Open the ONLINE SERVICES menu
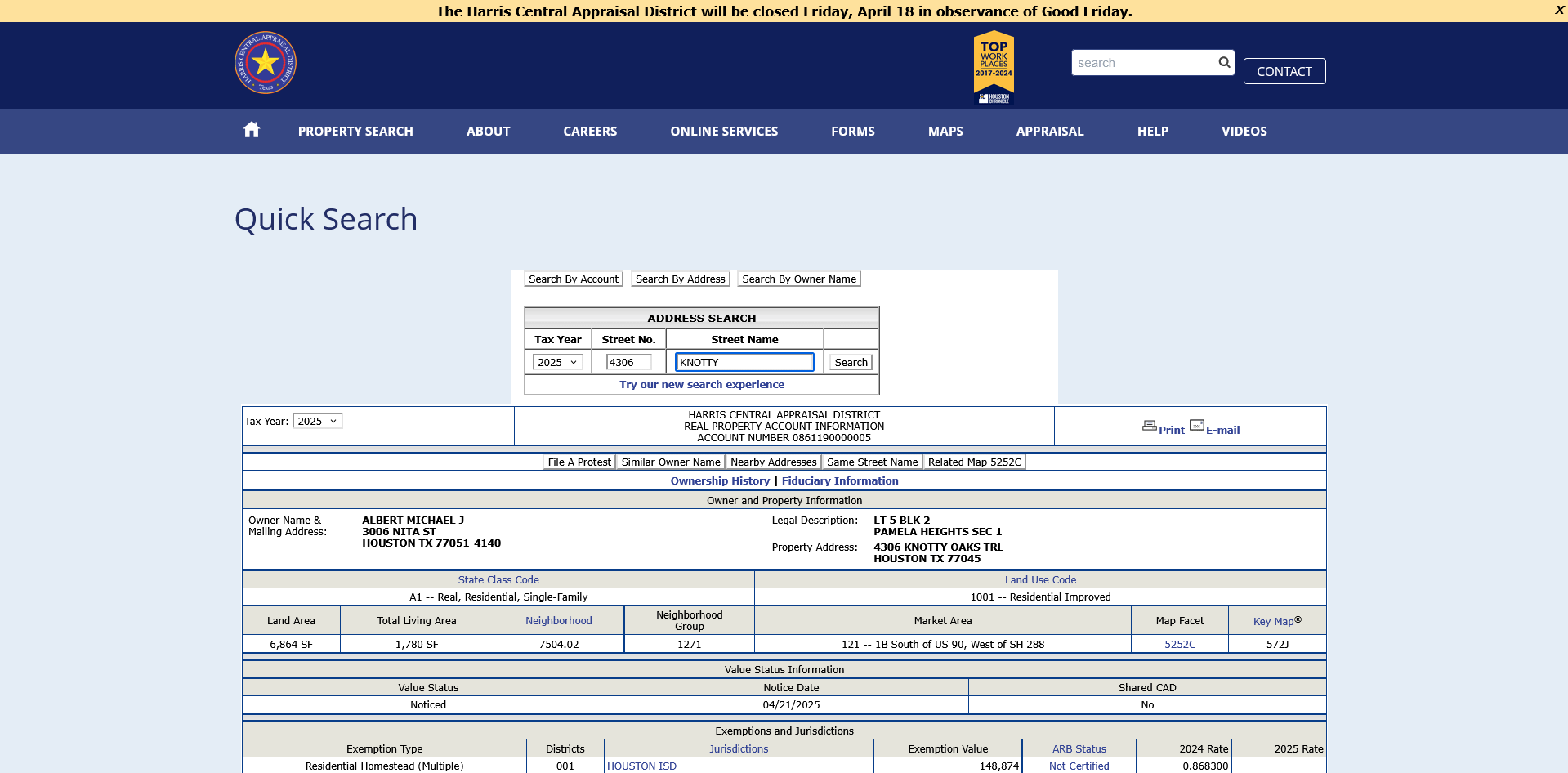The height and width of the screenshot is (773, 1568). pos(724,131)
